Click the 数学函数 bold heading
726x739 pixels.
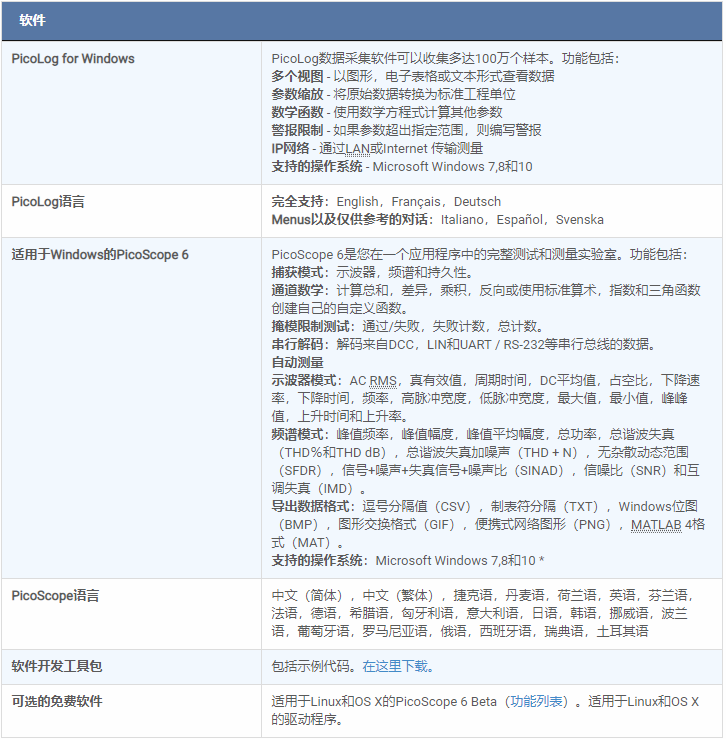pyautogui.click(x=297, y=112)
